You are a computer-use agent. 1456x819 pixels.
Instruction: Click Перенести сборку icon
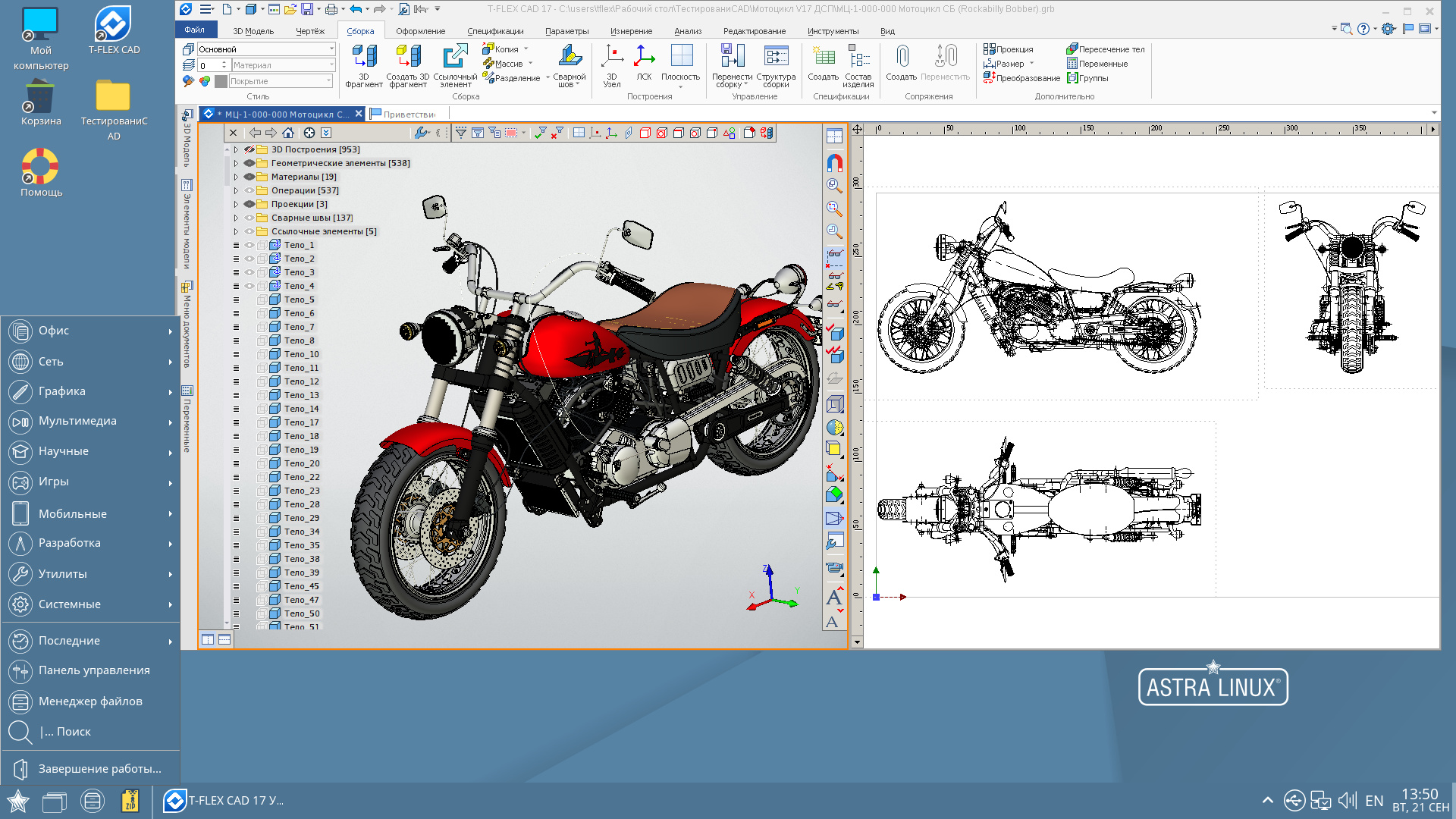(x=732, y=57)
